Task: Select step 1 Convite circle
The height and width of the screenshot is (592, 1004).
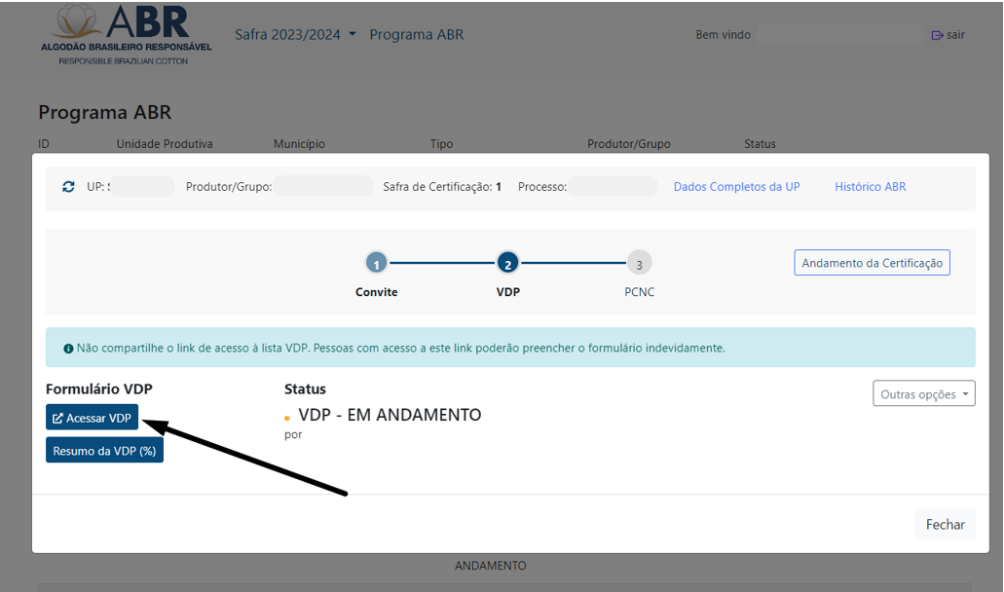Action: tap(376, 264)
